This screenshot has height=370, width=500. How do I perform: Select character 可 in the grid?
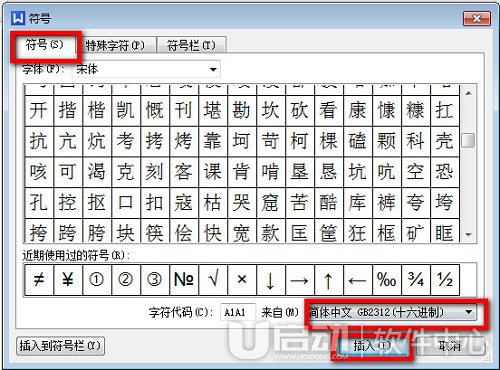coord(68,172)
